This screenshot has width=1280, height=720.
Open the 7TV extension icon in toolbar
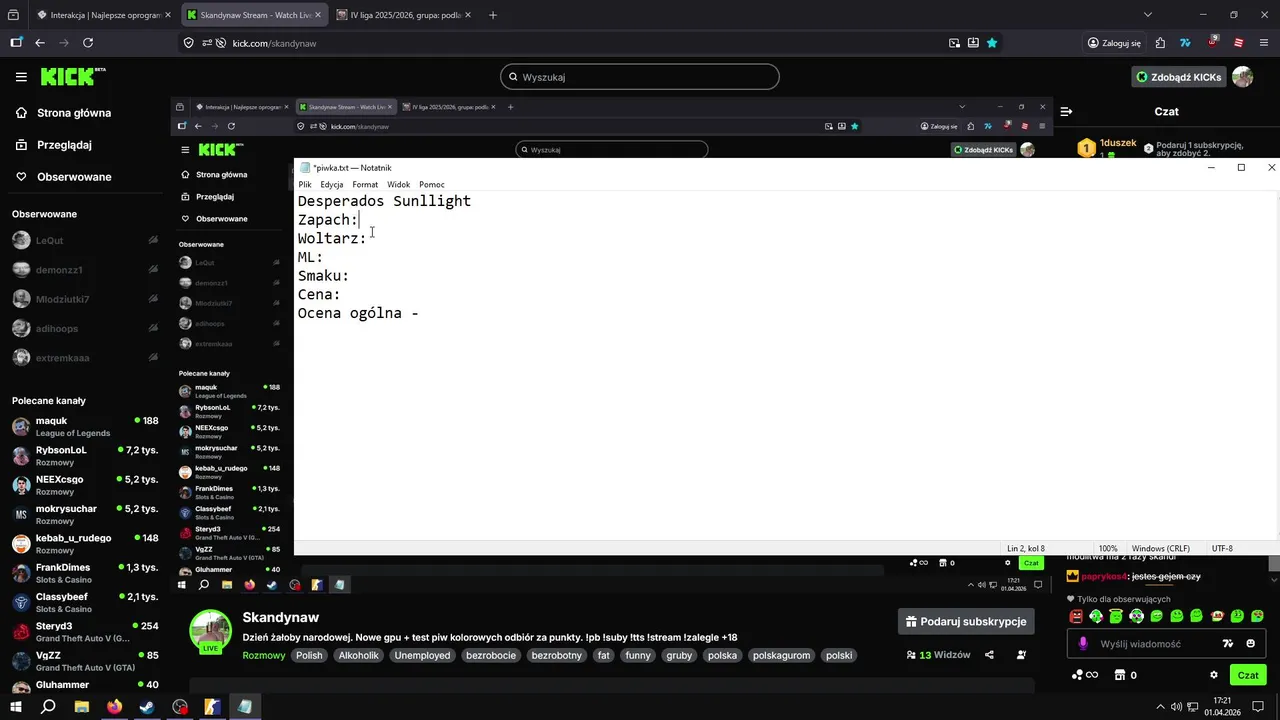click(1186, 43)
